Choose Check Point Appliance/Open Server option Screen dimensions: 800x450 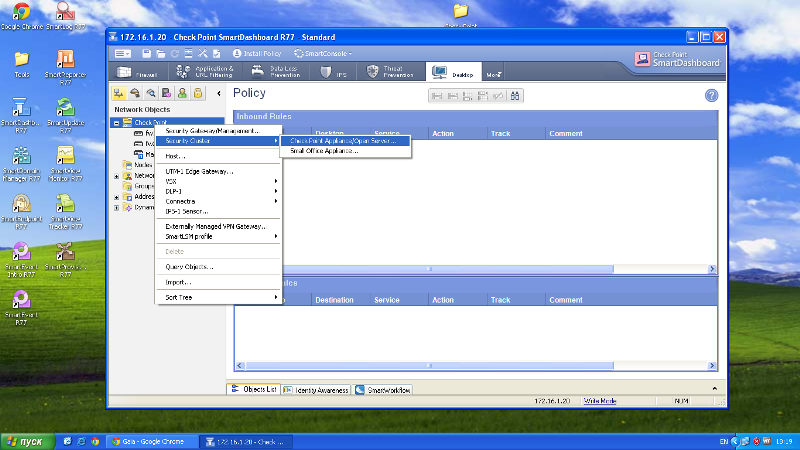pos(345,141)
